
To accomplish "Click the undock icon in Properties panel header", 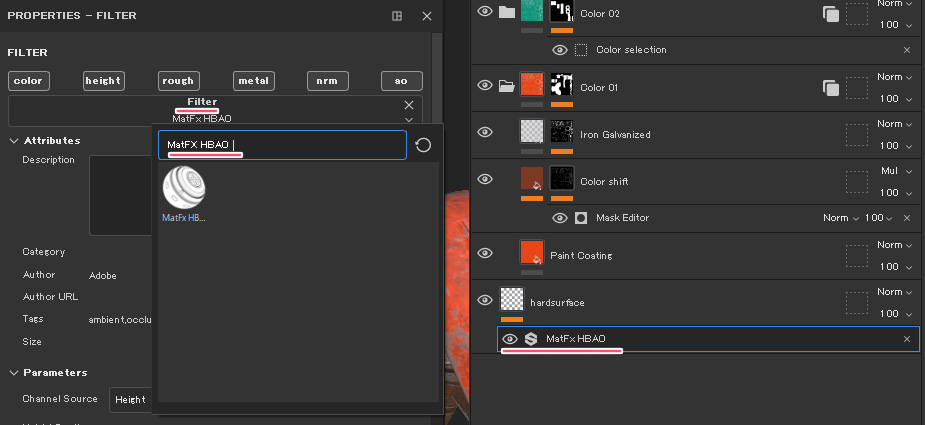I will (x=397, y=16).
